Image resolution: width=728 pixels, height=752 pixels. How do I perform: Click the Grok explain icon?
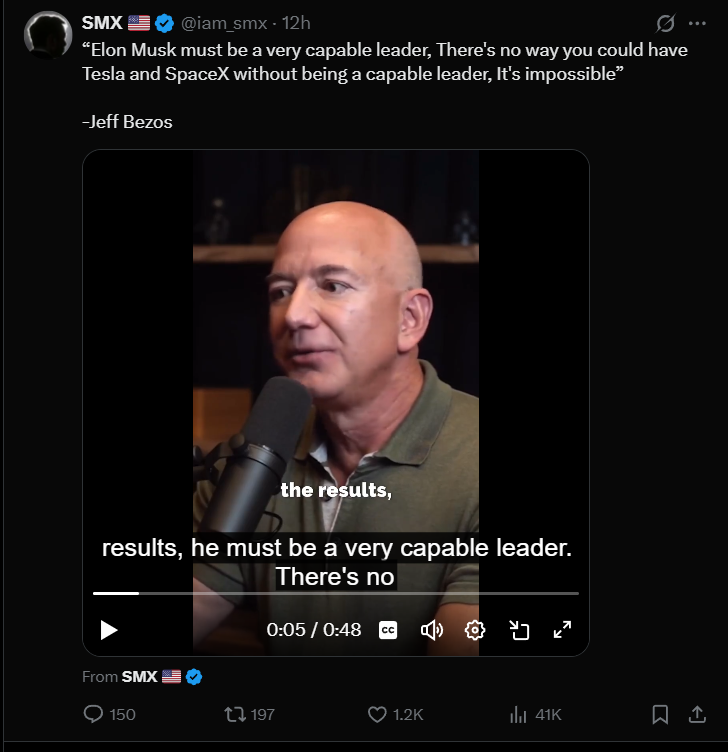coord(664,23)
